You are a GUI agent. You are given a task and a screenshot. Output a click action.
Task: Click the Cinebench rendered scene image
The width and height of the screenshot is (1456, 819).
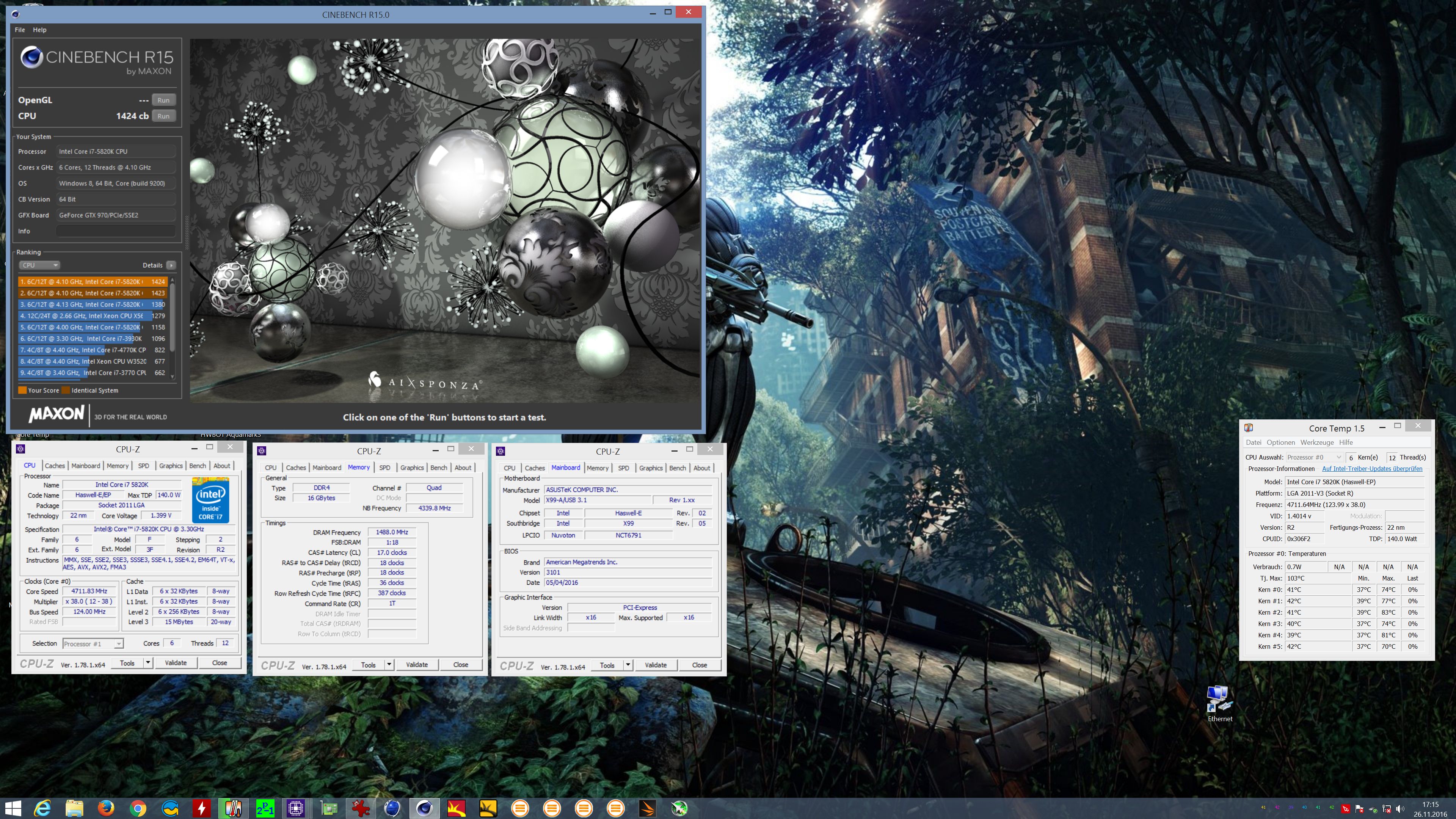tap(445, 220)
